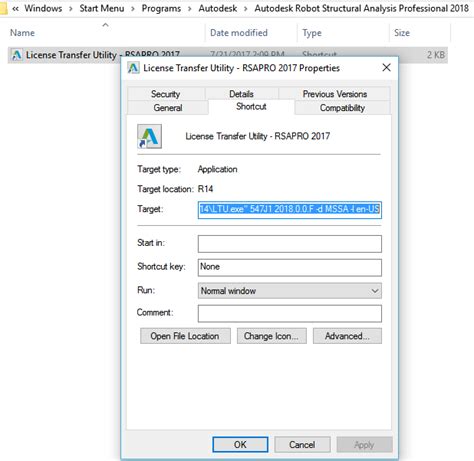Confirm with the OK button

(240, 444)
